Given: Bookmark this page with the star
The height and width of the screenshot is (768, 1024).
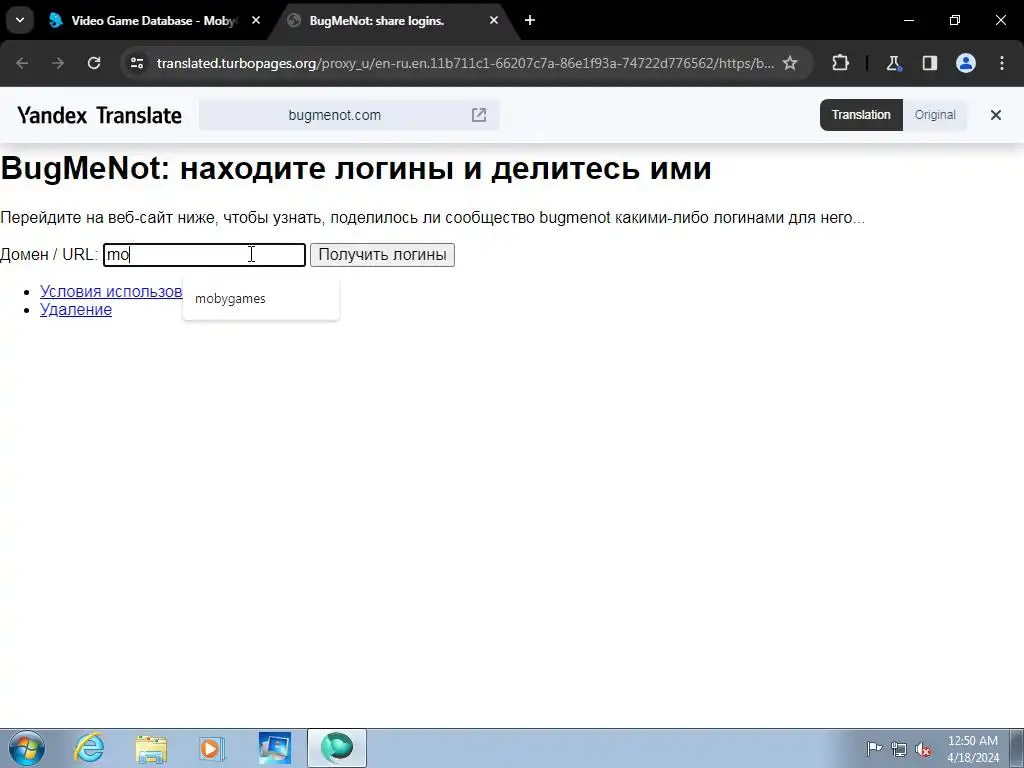Looking at the screenshot, I should pos(790,63).
